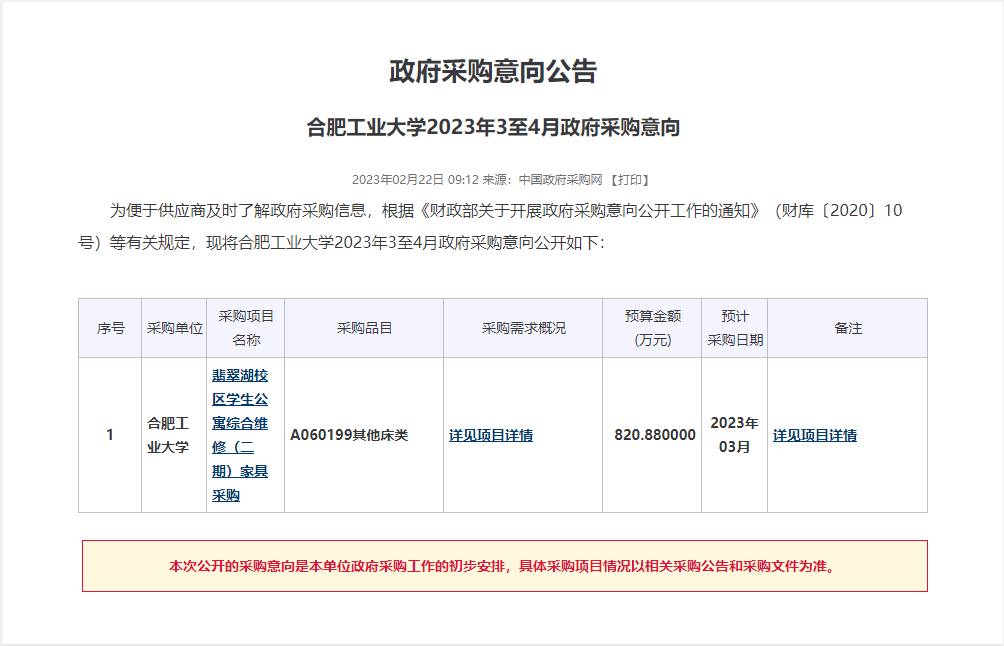Open 详见项目详情 in the 备注 column
The height and width of the screenshot is (646, 1004).
tap(815, 435)
